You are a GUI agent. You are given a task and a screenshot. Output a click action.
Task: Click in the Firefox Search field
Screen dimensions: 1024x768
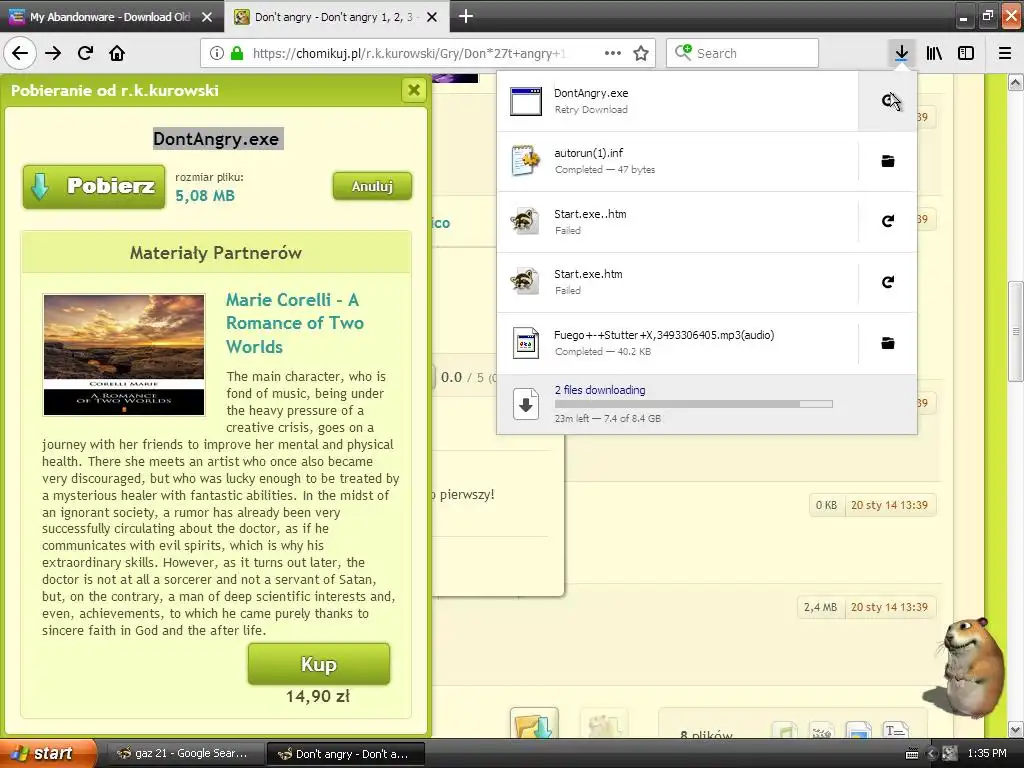[743, 54]
